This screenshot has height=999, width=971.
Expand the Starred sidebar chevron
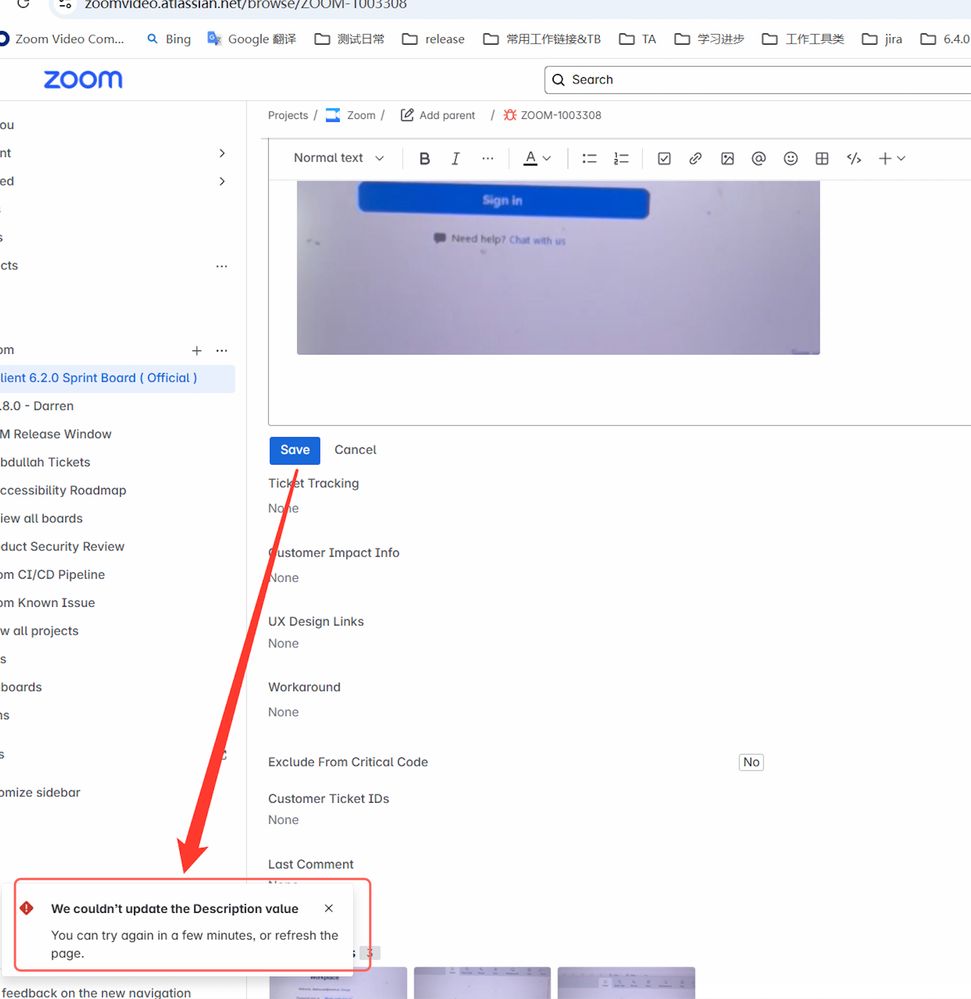(x=222, y=181)
